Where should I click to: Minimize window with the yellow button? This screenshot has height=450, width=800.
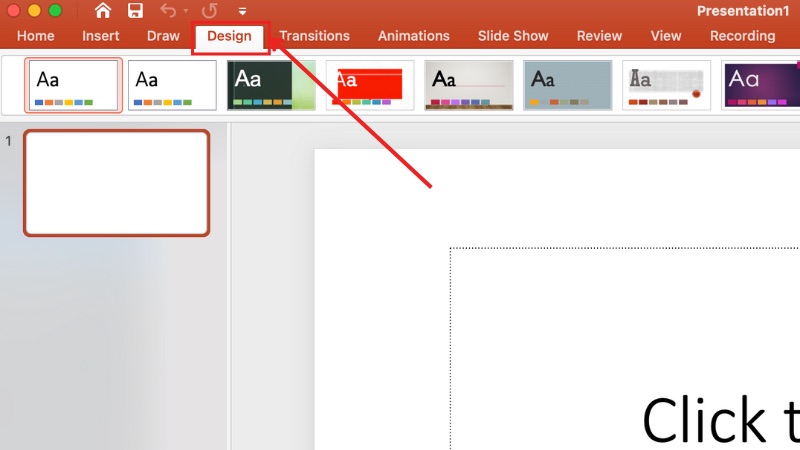[34, 10]
